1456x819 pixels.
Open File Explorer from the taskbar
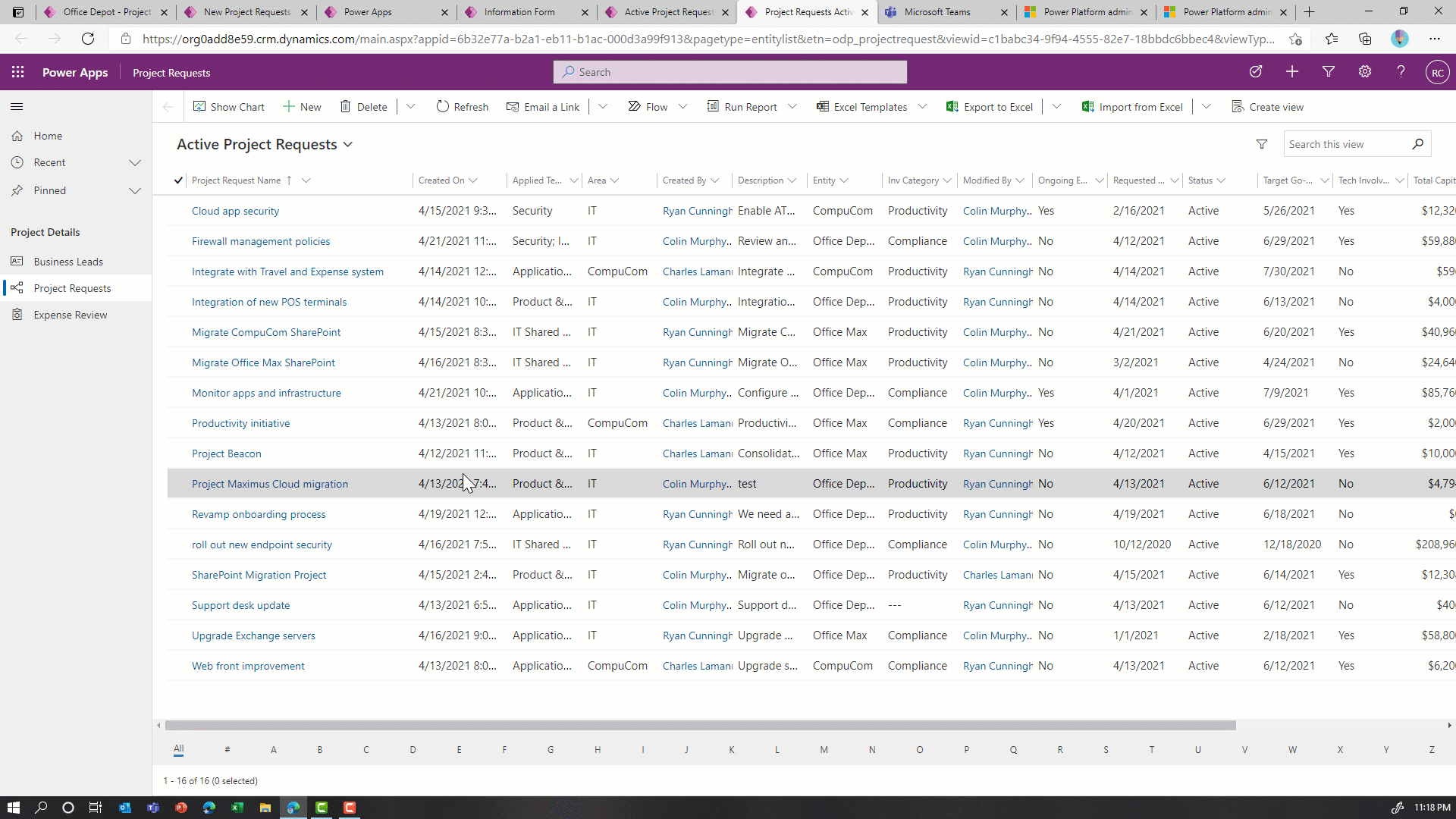click(265, 808)
